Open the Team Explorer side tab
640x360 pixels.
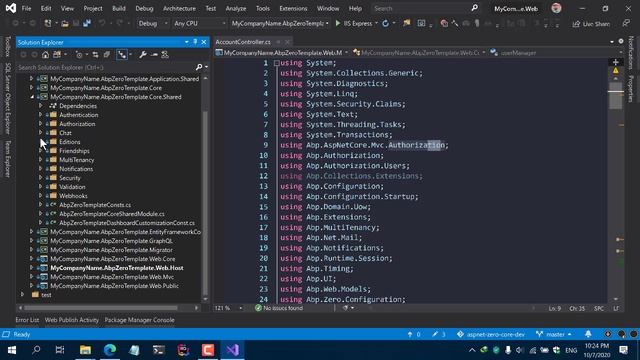tap(7, 159)
